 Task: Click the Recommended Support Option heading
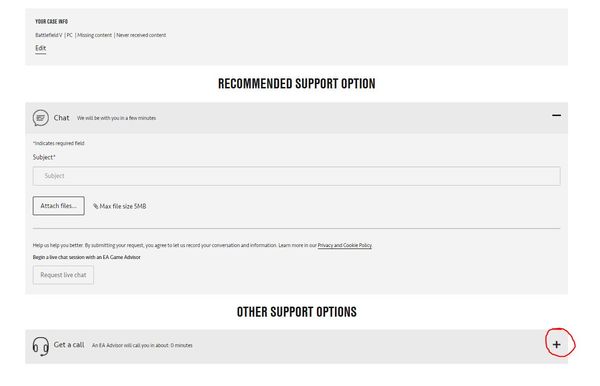pyautogui.click(x=297, y=84)
